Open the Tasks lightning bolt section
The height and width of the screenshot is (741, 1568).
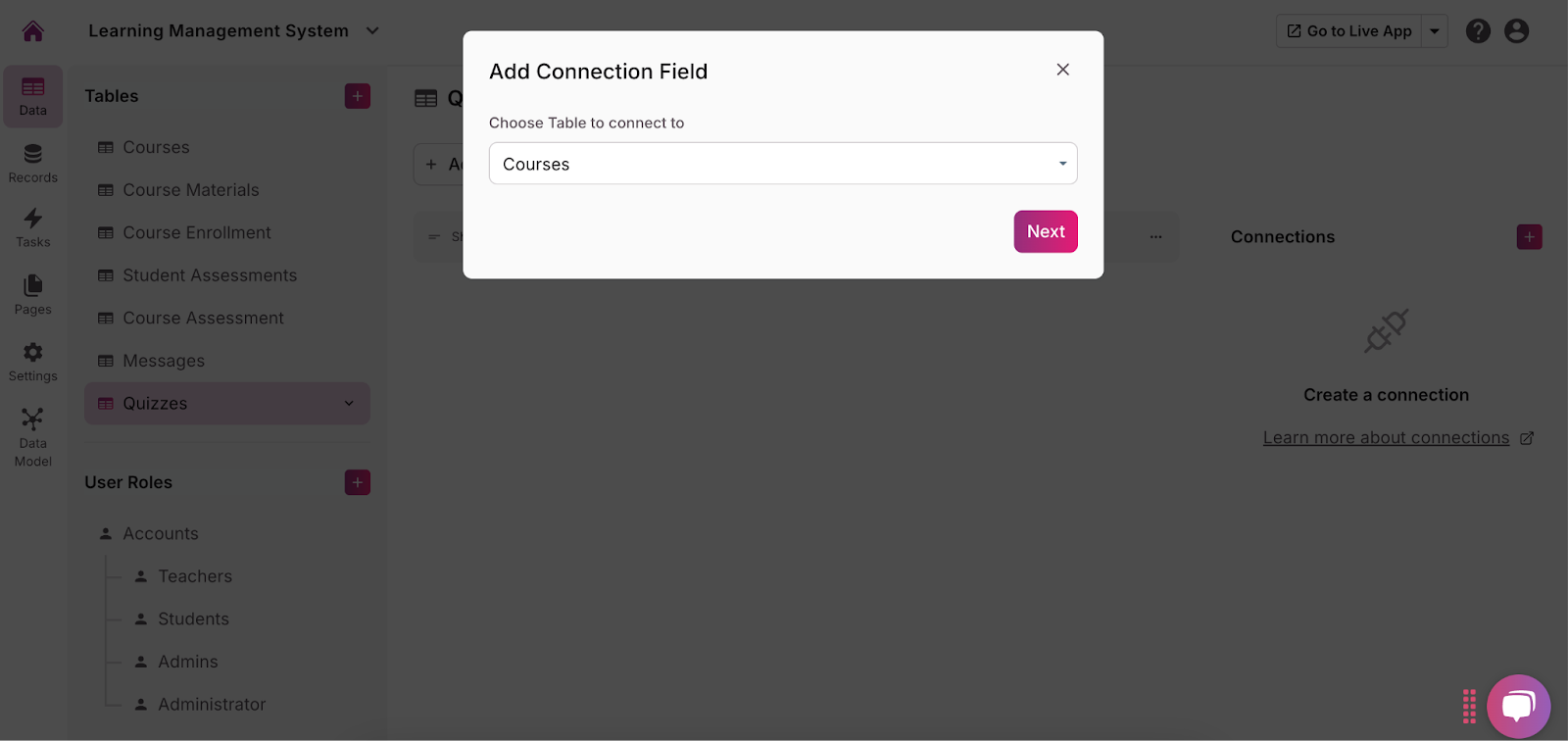33,227
